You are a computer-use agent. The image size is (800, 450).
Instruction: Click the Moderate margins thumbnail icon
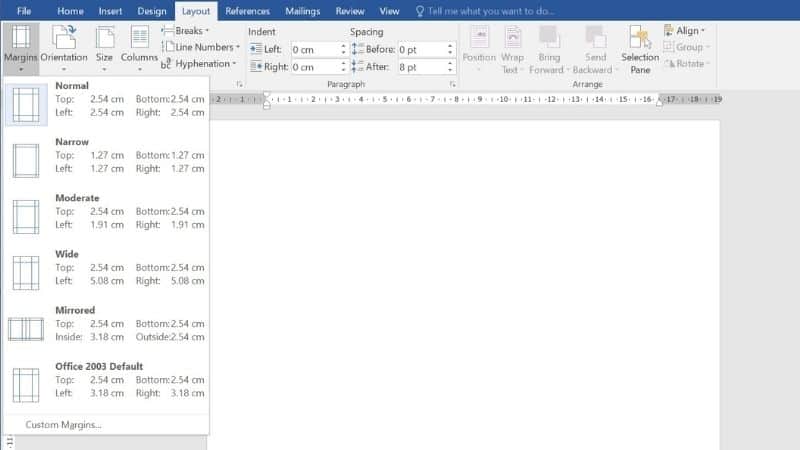click(x=26, y=217)
